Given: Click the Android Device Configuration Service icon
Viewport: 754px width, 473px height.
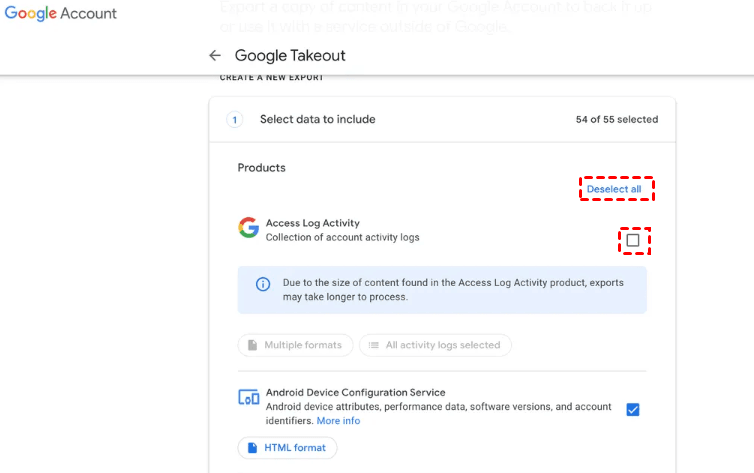Looking at the screenshot, I should tap(248, 398).
